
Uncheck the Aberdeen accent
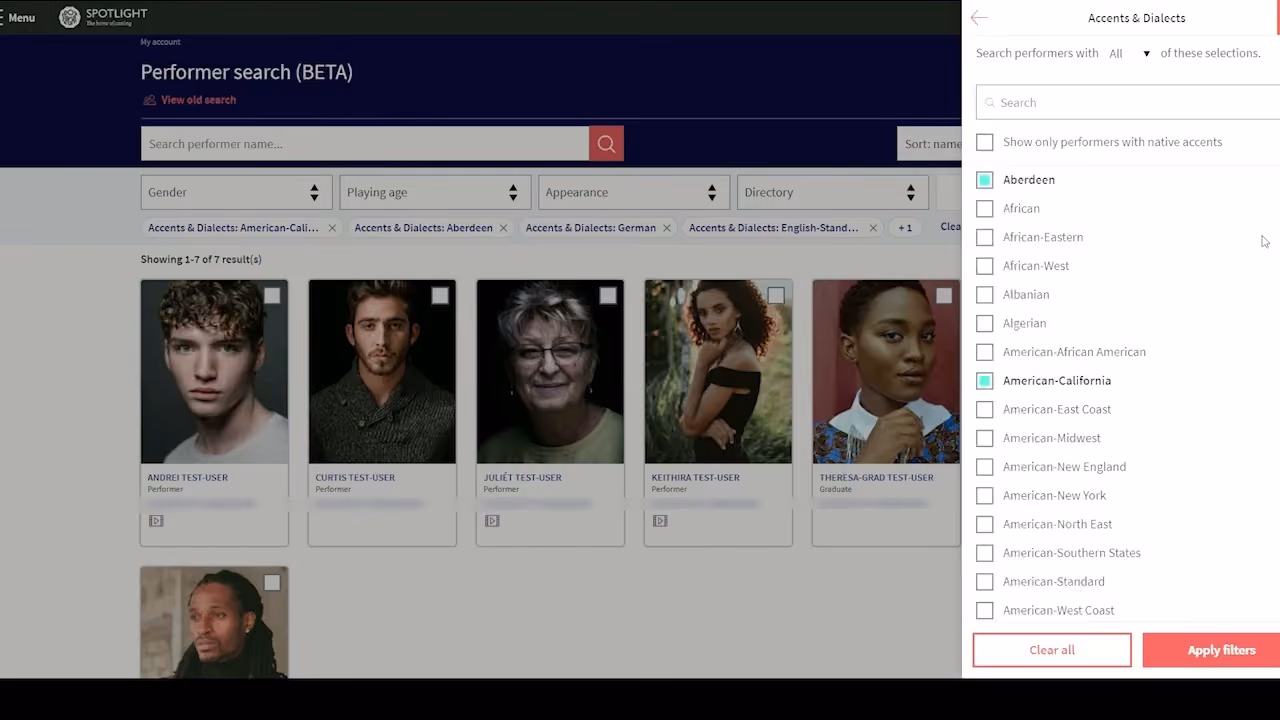(x=985, y=180)
